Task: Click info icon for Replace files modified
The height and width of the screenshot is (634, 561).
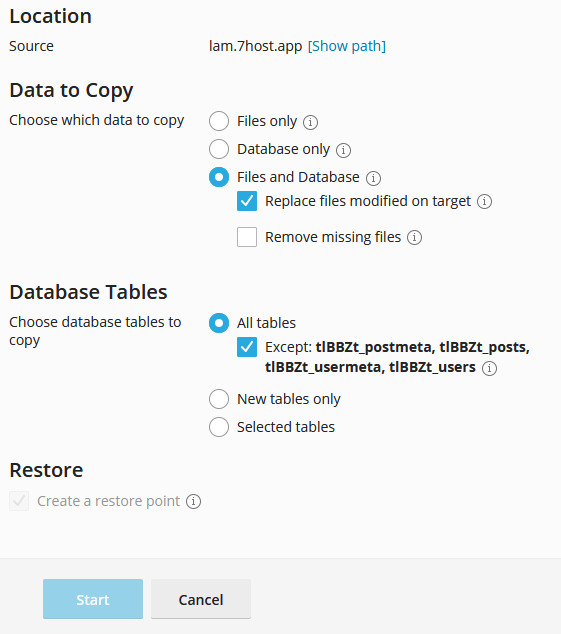Action: coord(485,201)
